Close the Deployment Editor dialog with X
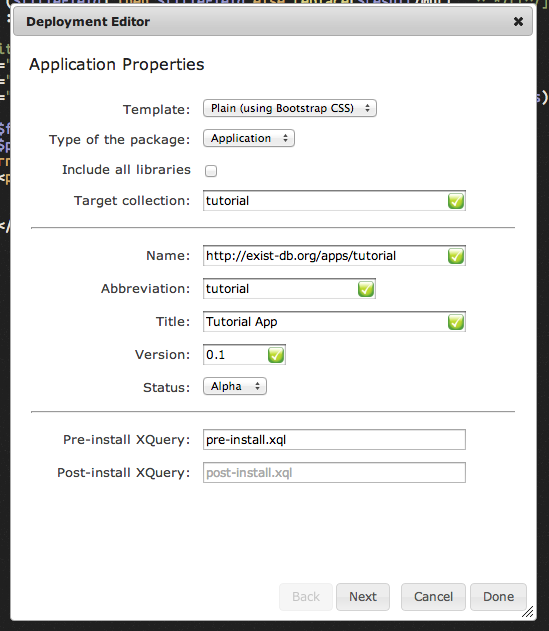The image size is (549, 631). point(518,21)
